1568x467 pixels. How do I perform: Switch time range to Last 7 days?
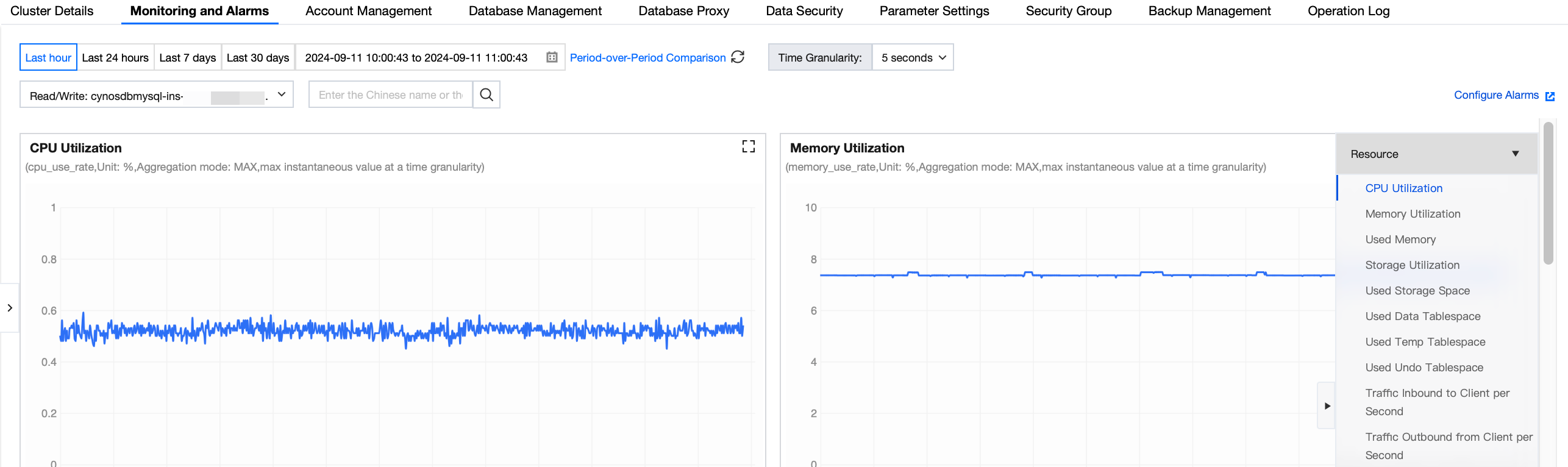coord(188,57)
